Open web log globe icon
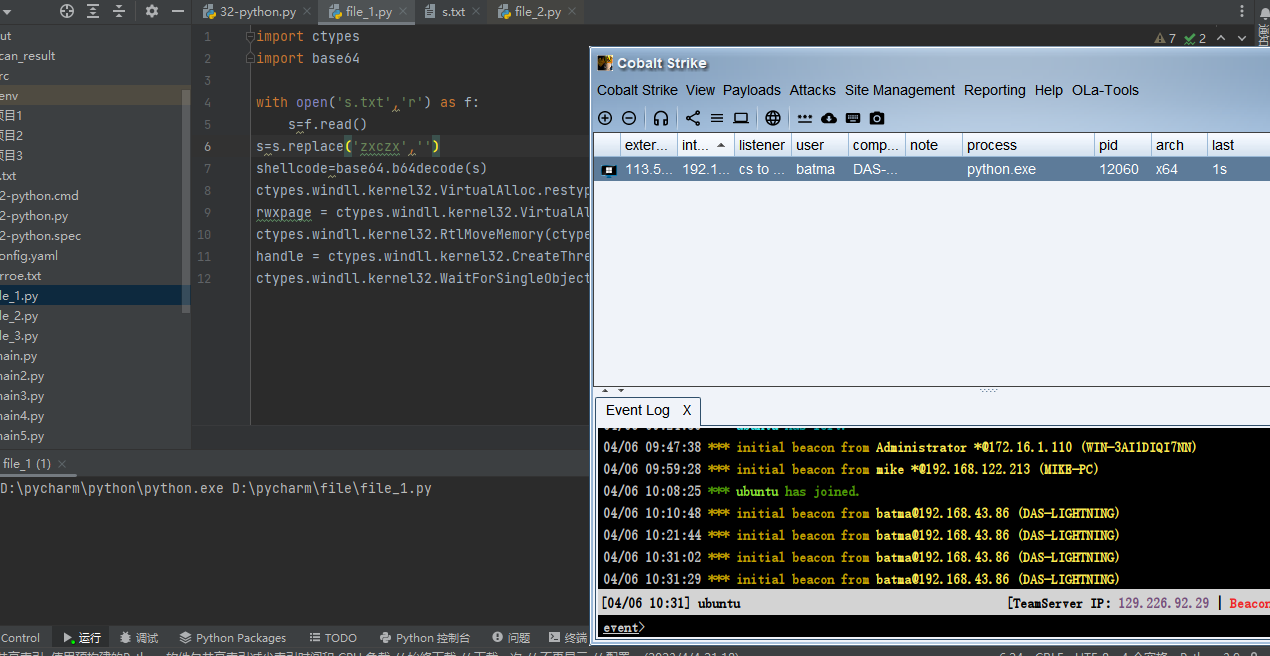Image resolution: width=1270 pixels, height=656 pixels. (773, 118)
